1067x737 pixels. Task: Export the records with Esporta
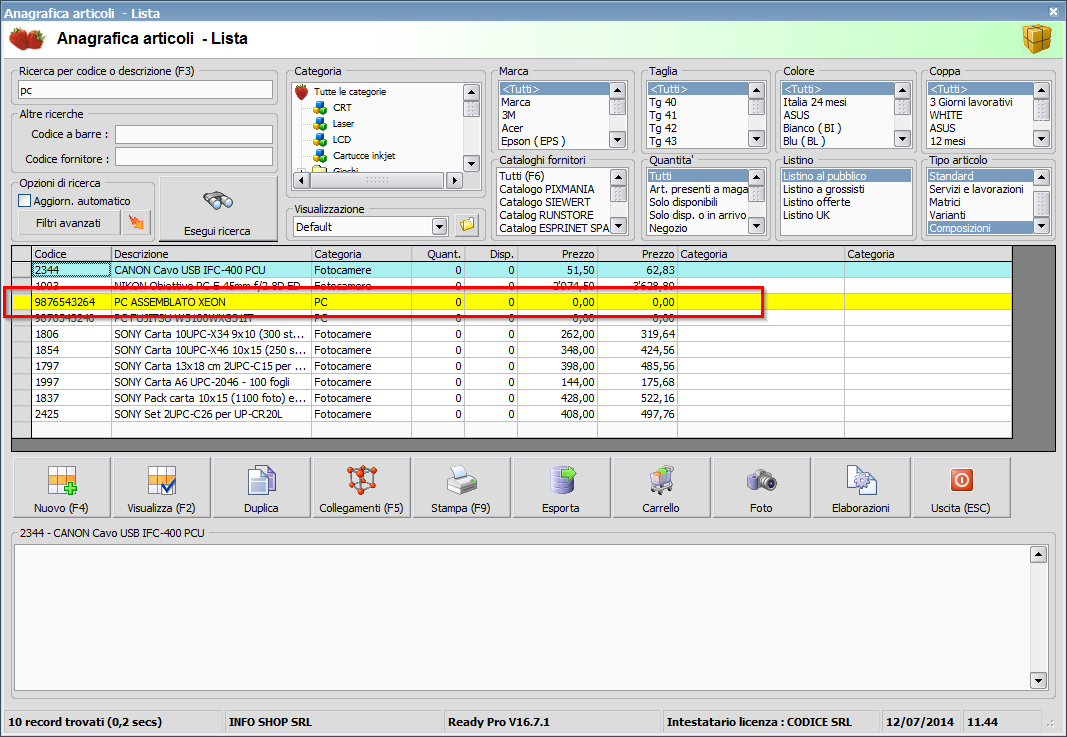point(561,487)
